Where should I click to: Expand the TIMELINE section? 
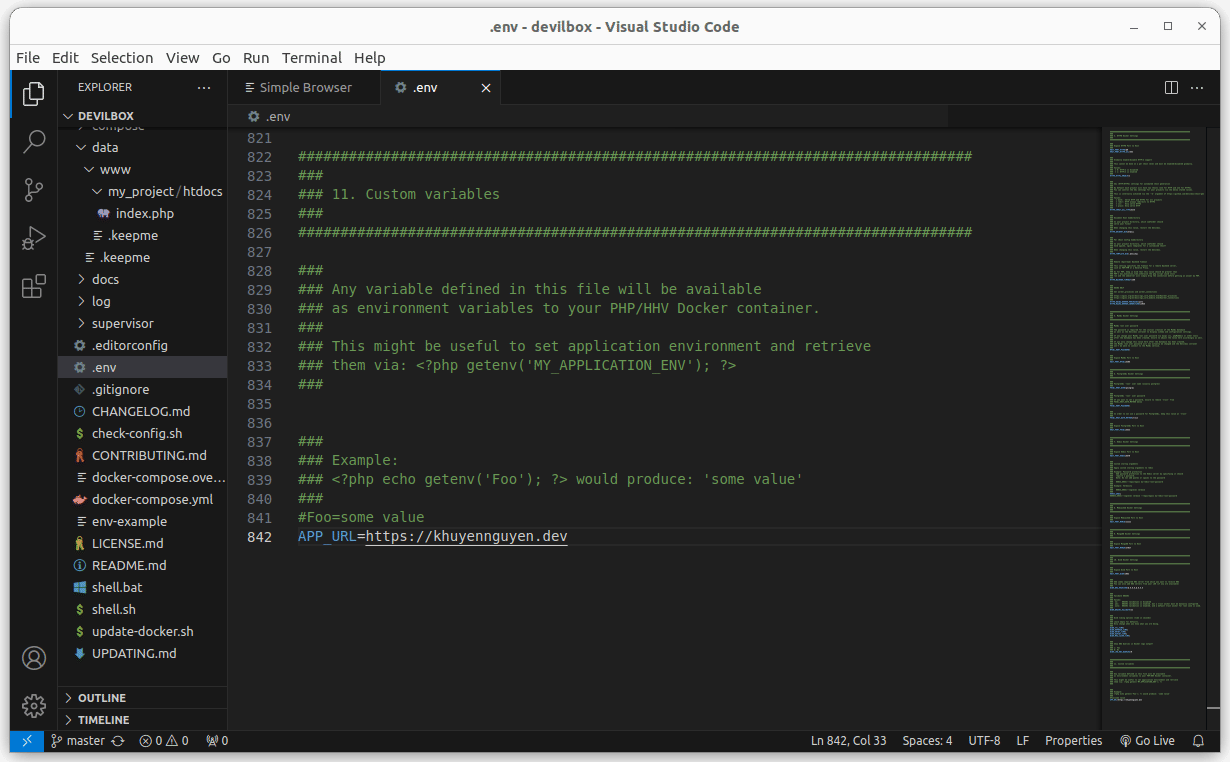pyautogui.click(x=103, y=720)
